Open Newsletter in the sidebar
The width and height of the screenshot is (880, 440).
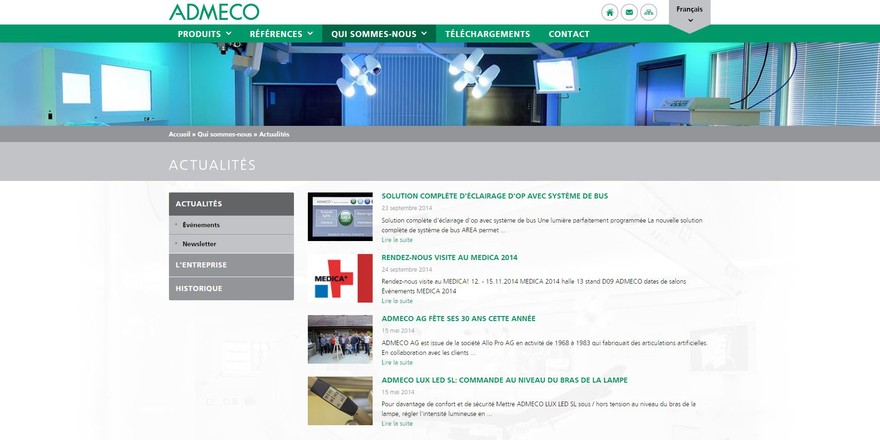[x=231, y=244]
